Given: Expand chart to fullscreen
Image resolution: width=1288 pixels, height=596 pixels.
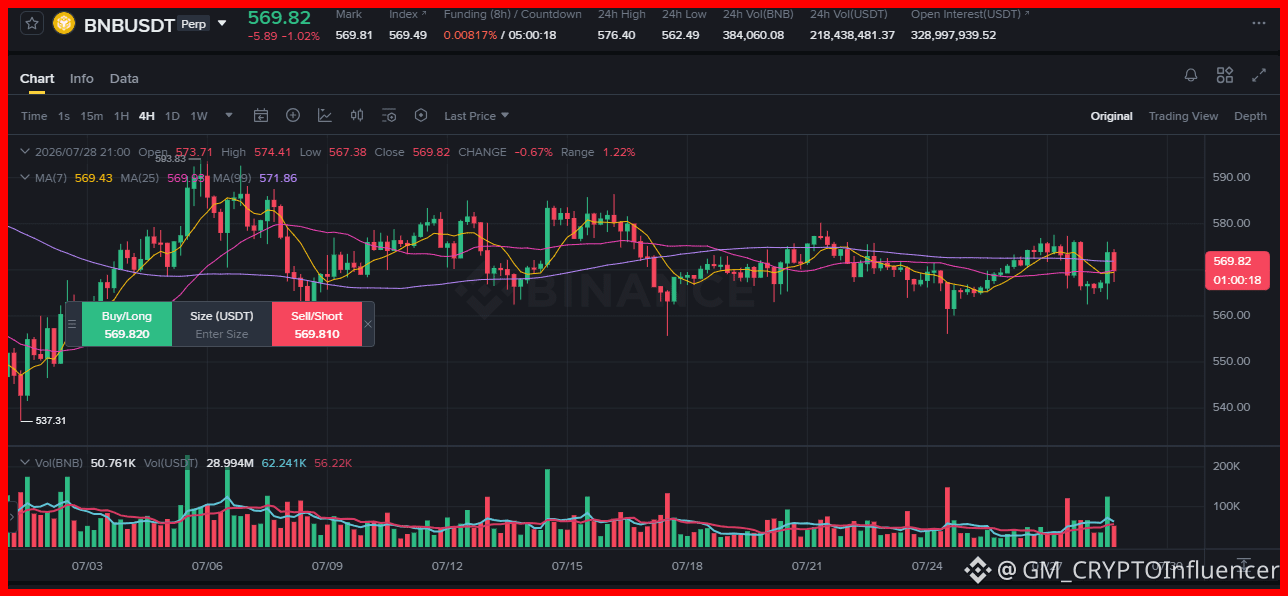Looking at the screenshot, I should pos(1258,75).
